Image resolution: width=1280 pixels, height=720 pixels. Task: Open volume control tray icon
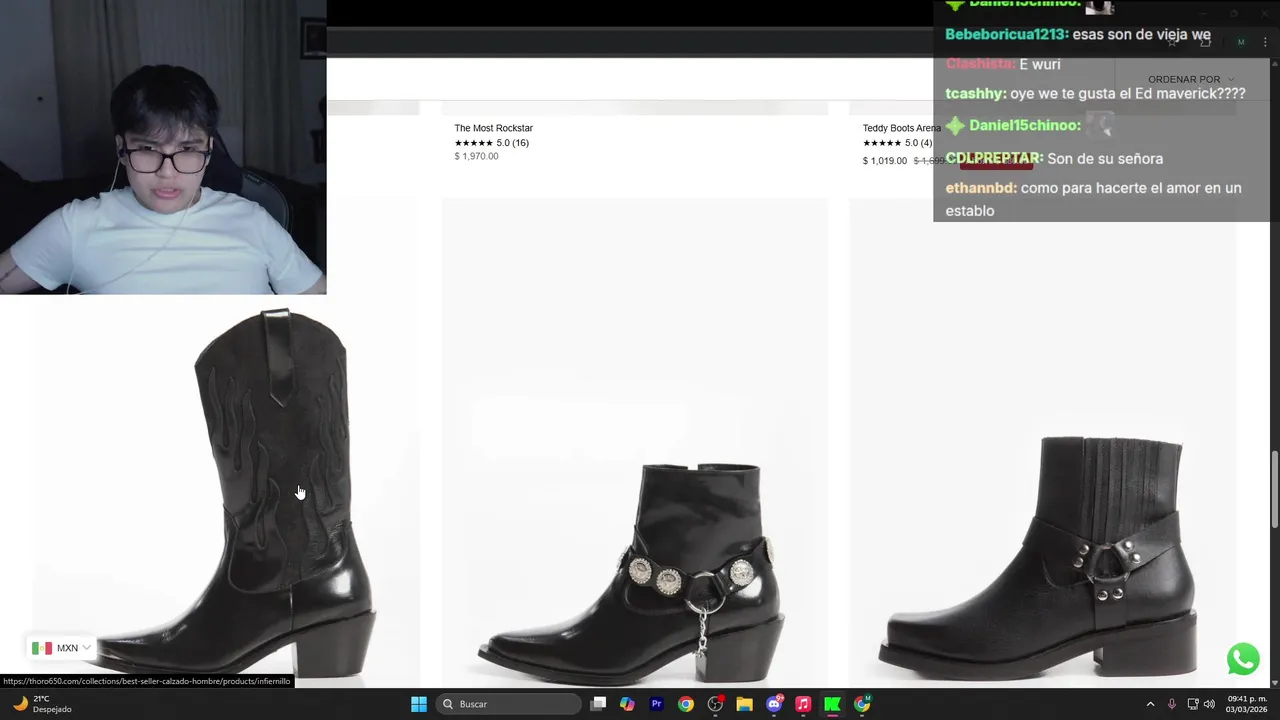pyautogui.click(x=1209, y=704)
